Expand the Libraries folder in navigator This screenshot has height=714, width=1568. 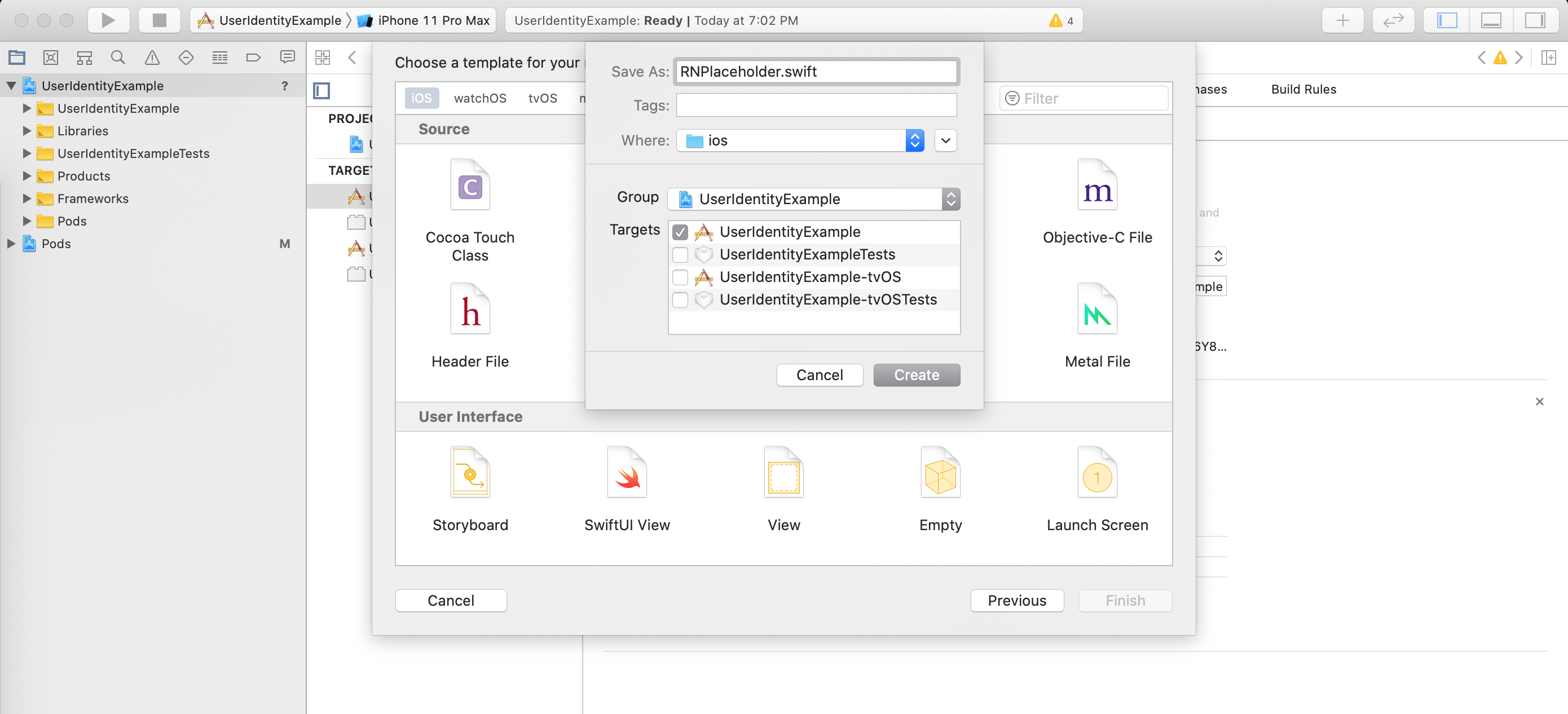27,130
